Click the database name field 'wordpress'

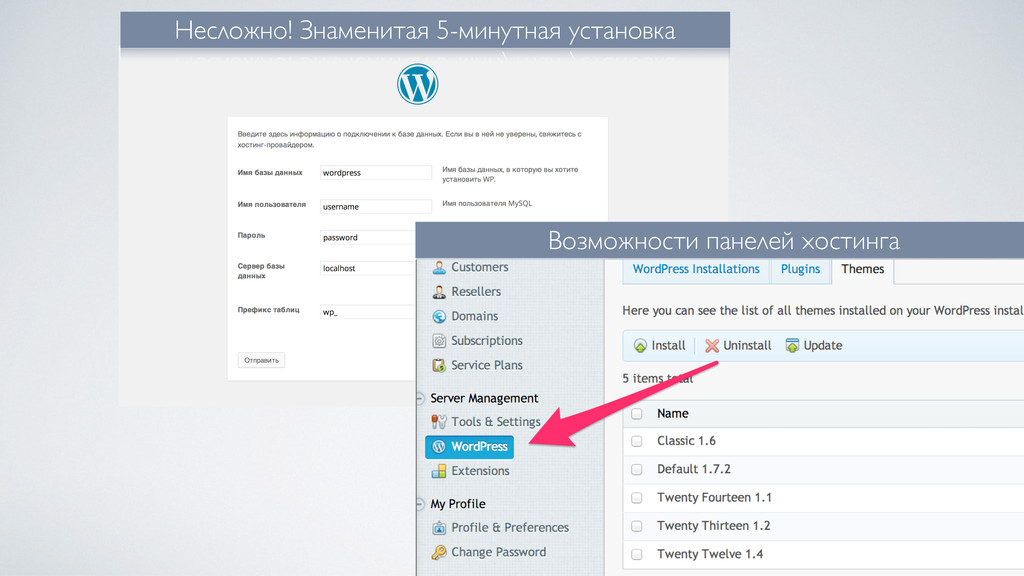(376, 173)
